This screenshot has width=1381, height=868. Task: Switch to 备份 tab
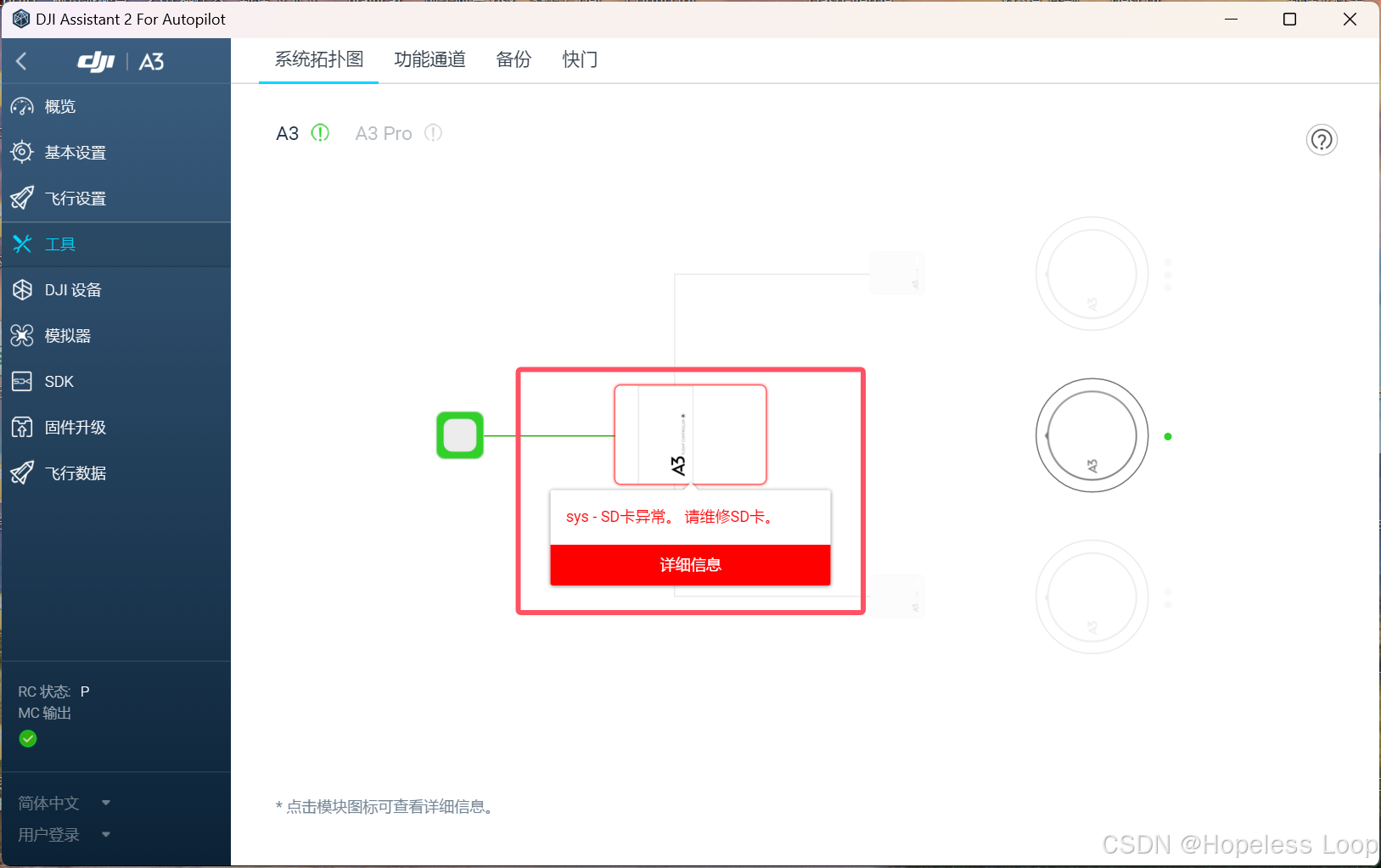click(x=514, y=59)
